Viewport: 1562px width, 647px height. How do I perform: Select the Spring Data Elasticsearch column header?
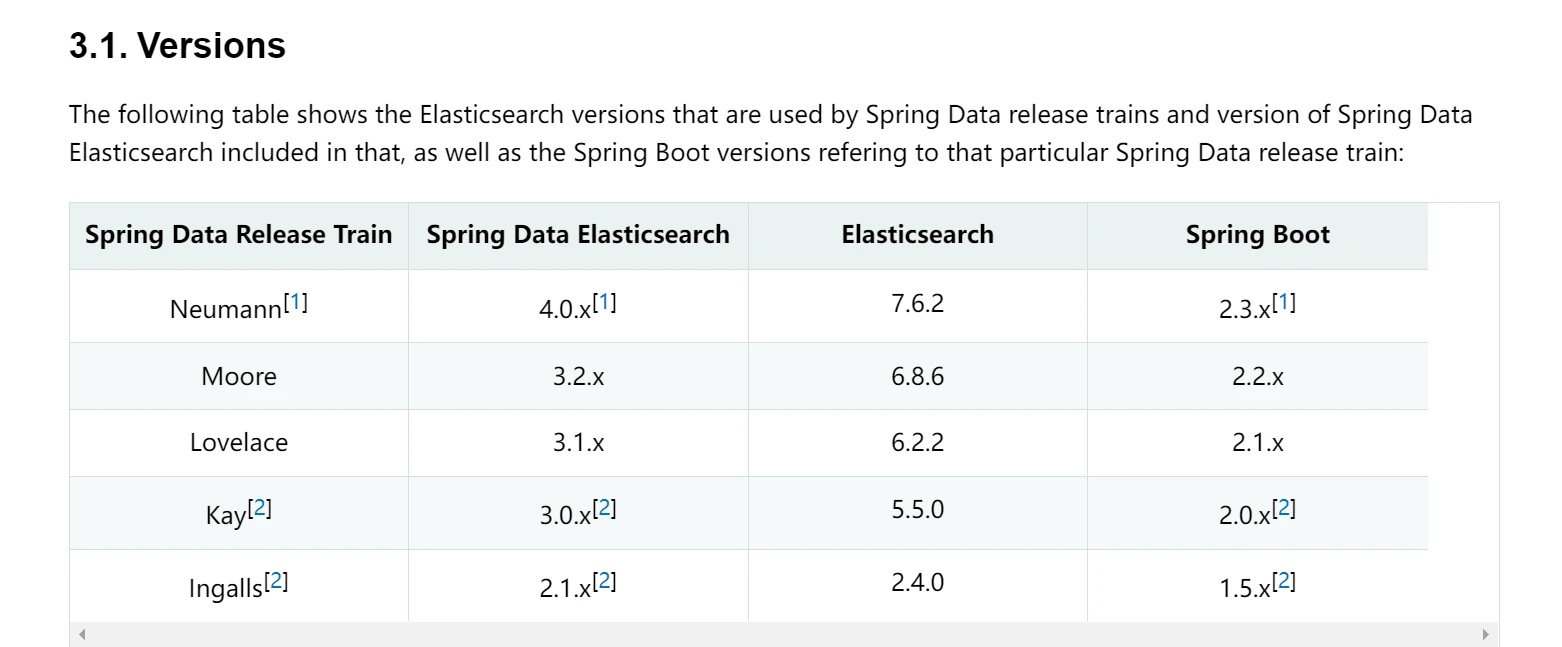[x=578, y=236]
